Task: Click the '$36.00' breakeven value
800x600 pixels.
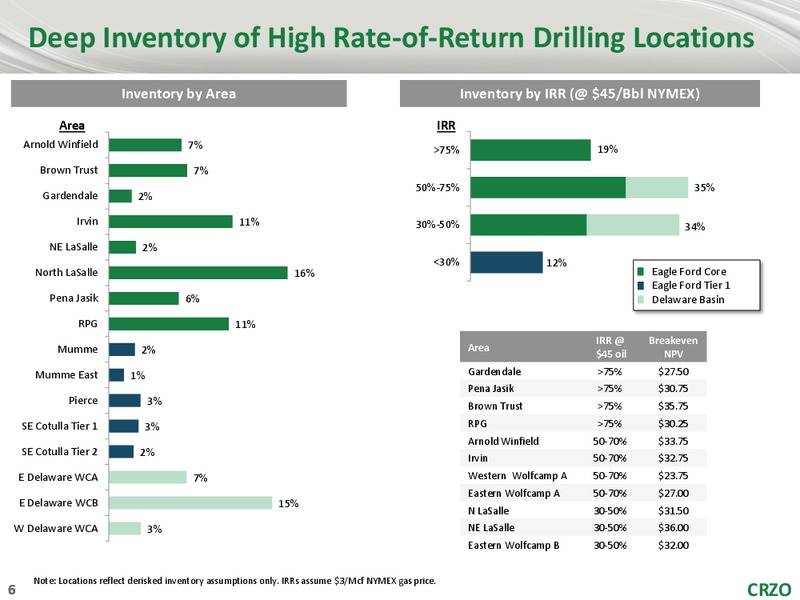Action: (x=673, y=528)
